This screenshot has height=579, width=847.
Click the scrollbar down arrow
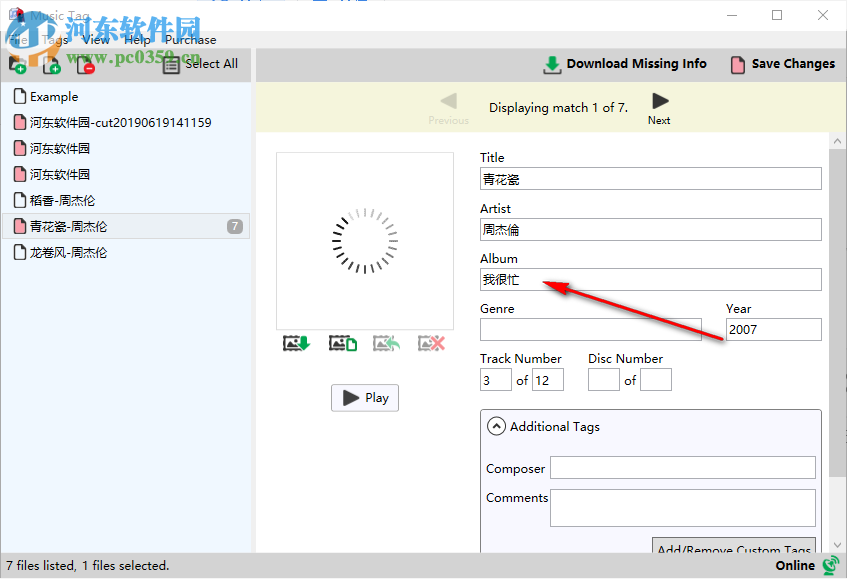[x=837, y=545]
